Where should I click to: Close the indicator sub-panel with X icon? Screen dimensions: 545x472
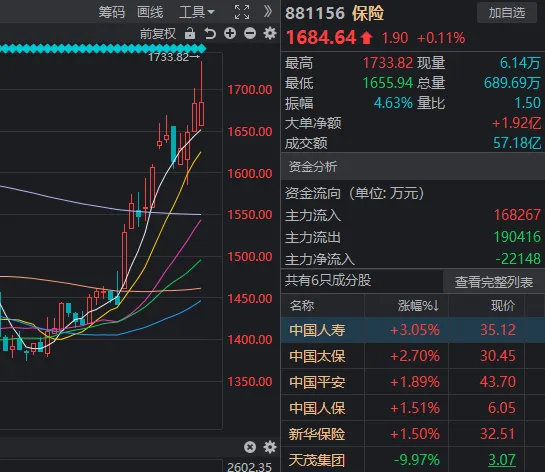(250, 447)
